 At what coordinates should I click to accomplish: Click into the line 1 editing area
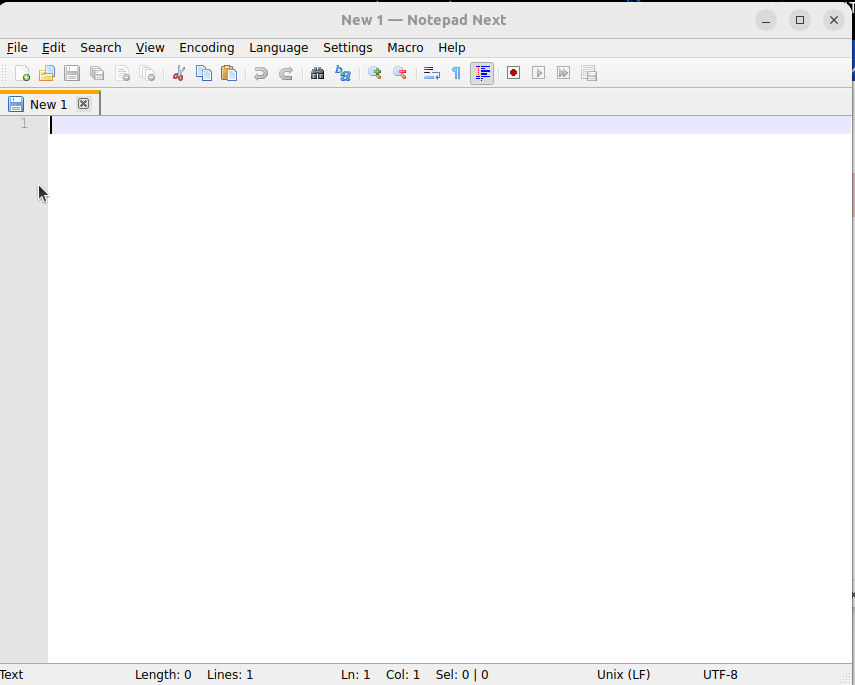pyautogui.click(x=450, y=125)
